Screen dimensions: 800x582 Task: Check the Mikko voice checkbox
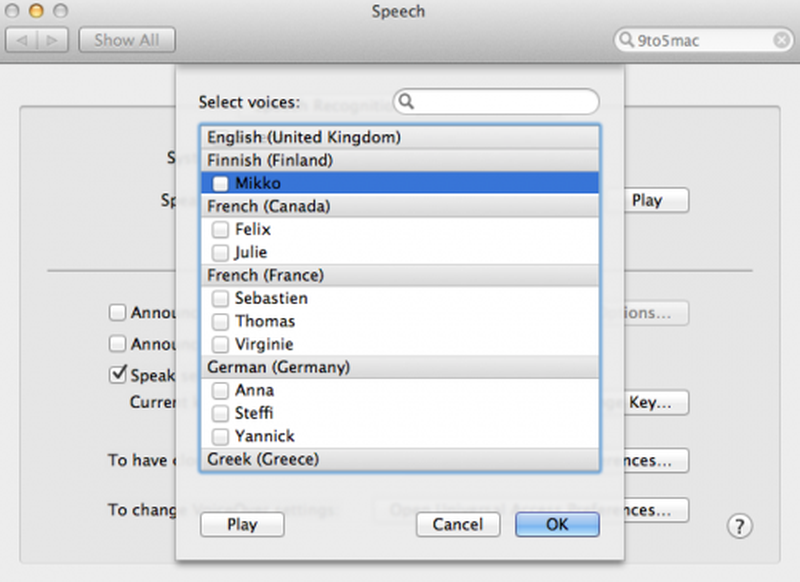pyautogui.click(x=220, y=183)
